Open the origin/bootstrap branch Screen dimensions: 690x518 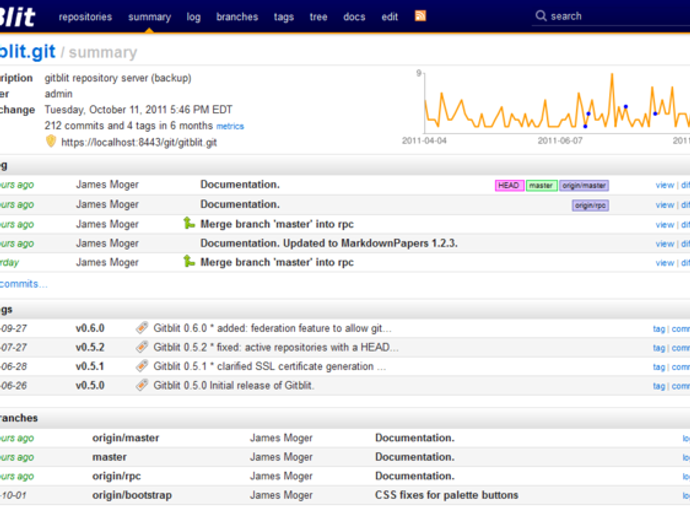[x=132, y=495]
